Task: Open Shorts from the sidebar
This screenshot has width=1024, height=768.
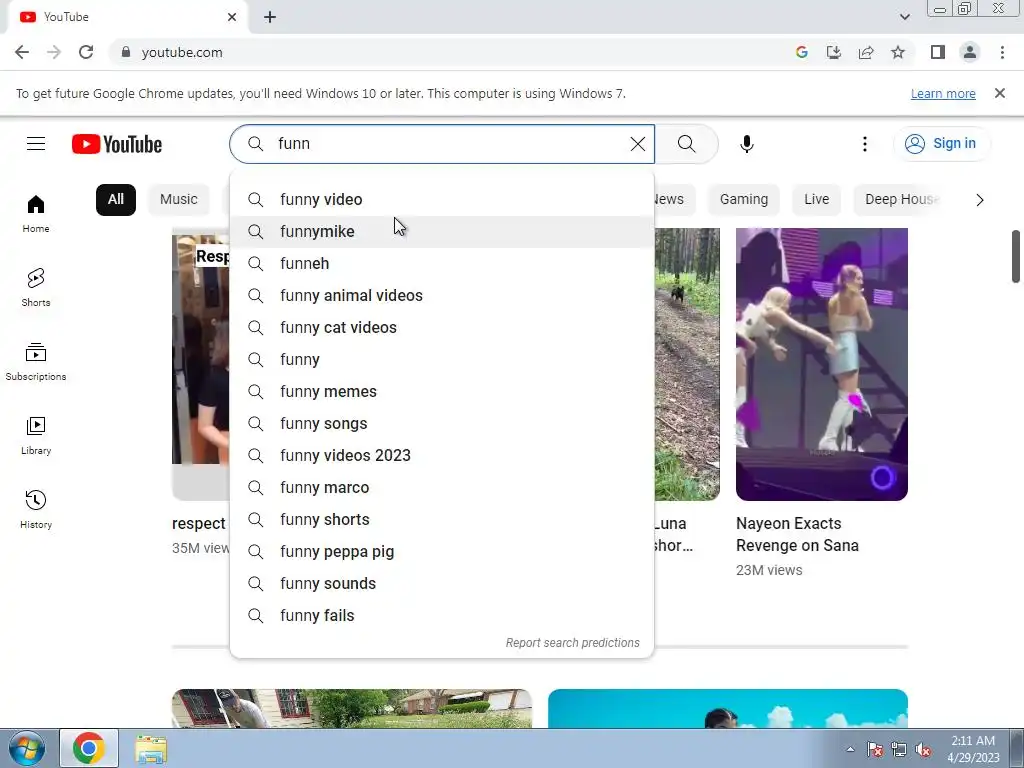Action: [x=36, y=288]
